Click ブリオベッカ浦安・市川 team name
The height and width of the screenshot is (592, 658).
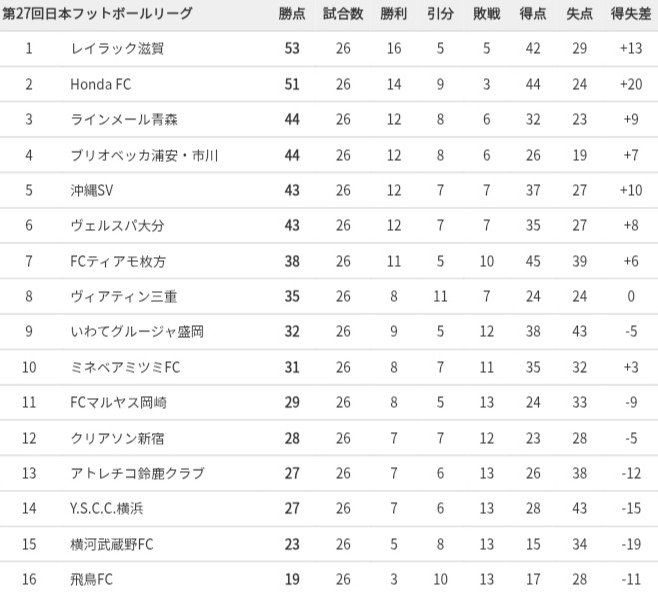145,155
